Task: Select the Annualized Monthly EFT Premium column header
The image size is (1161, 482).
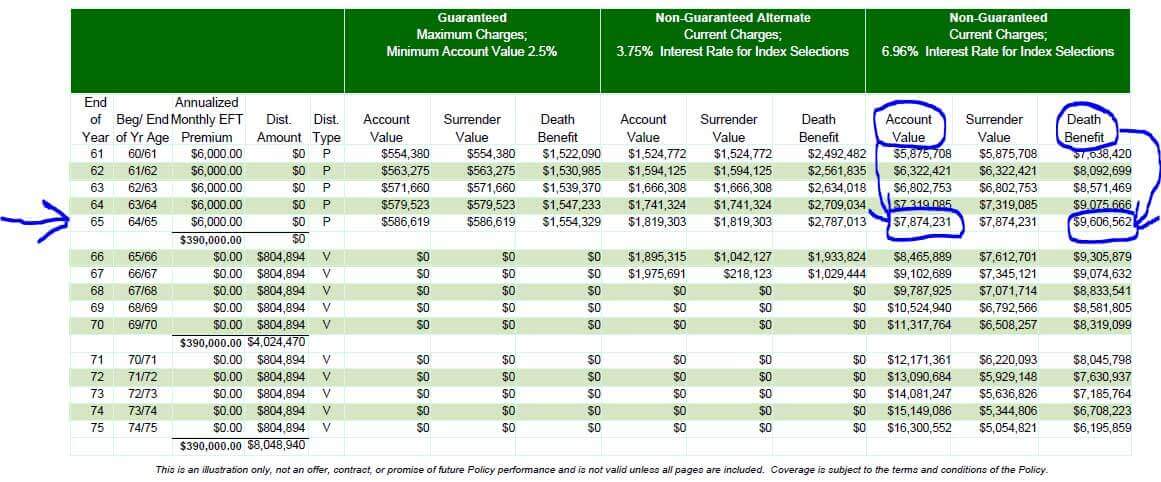Action: click(207, 120)
